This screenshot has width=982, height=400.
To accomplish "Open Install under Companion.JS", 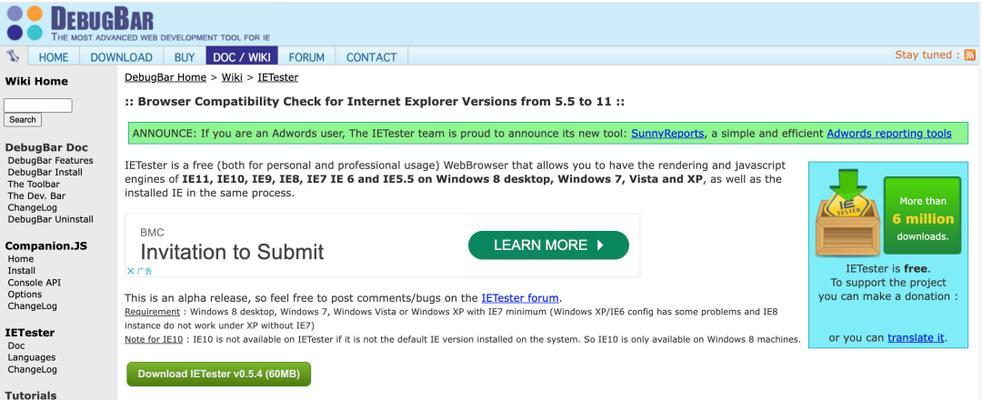I will click(x=21, y=270).
